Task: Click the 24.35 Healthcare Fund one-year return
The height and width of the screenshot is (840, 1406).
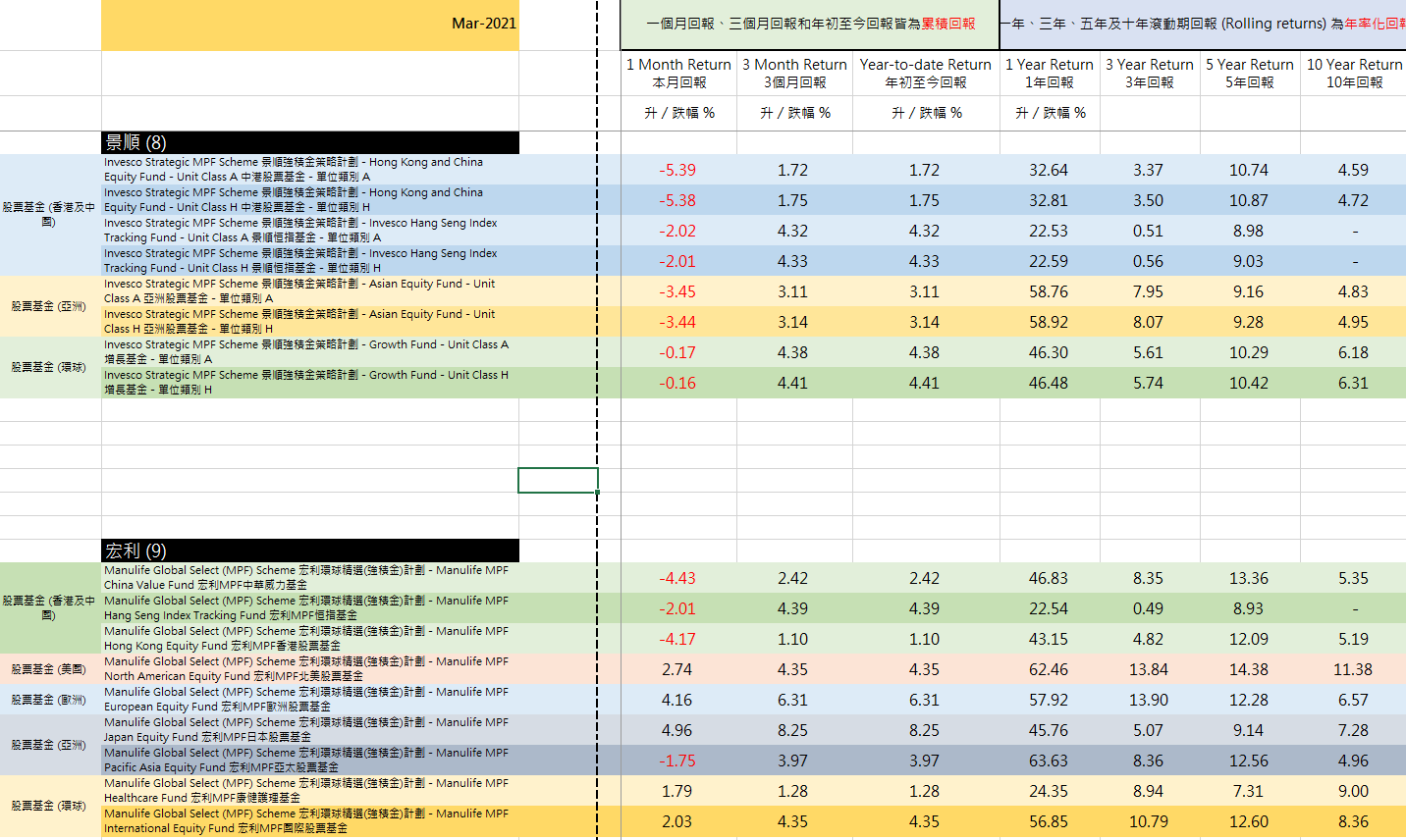Action: click(x=1049, y=791)
